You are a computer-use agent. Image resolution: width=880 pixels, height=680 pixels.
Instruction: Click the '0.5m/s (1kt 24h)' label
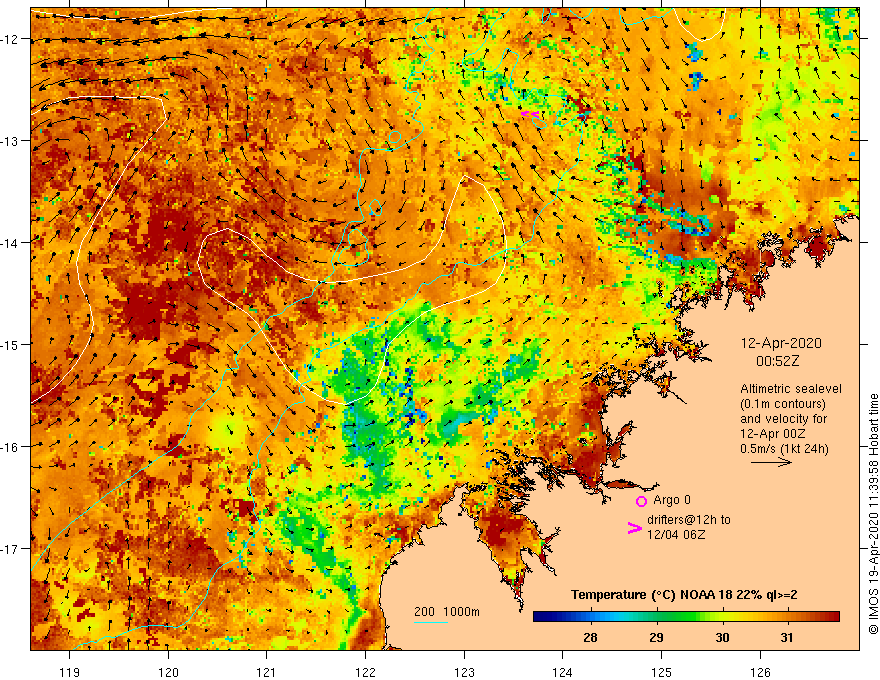pyautogui.click(x=784, y=448)
